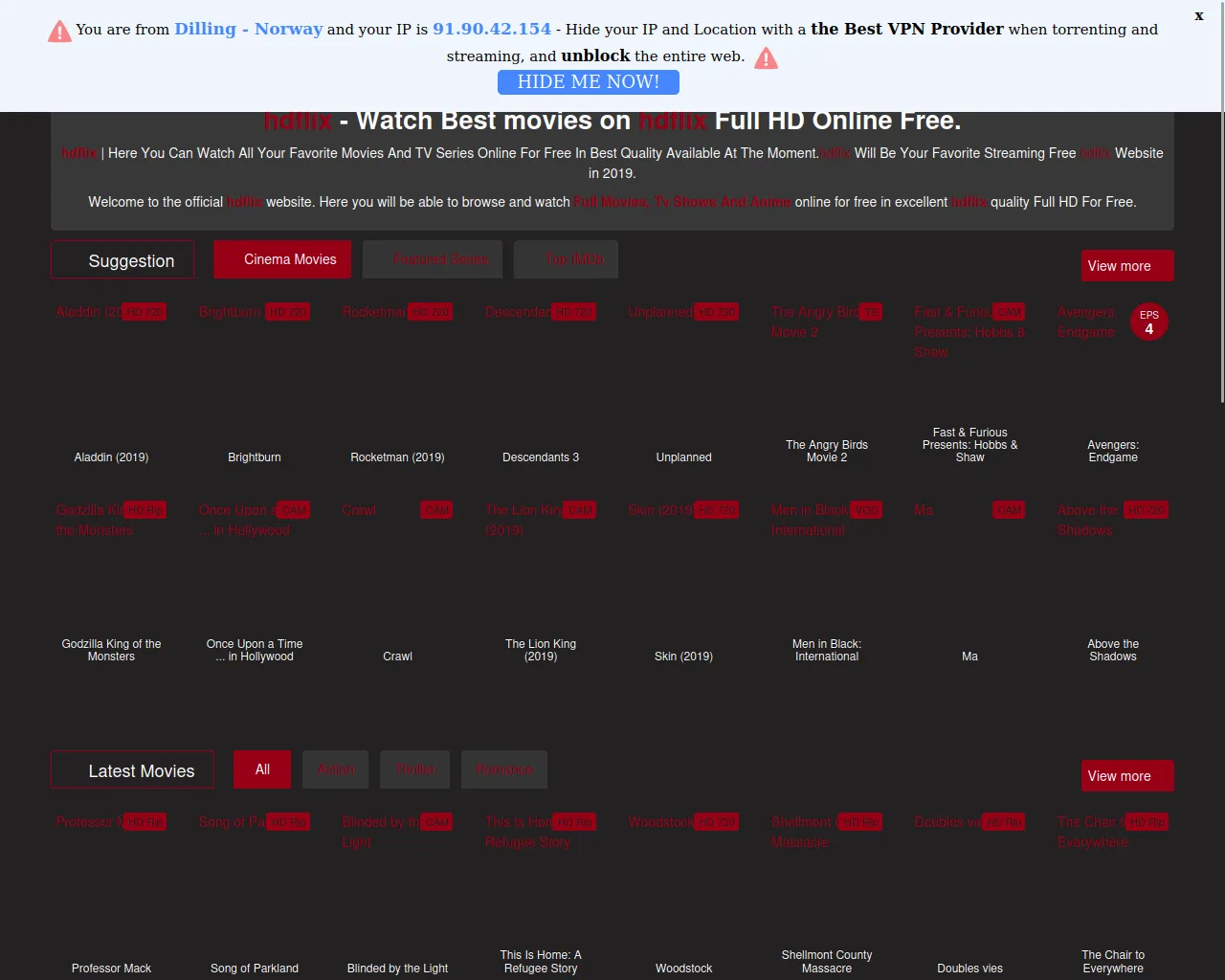Open Men in Black: International title
This screenshot has width=1225, height=980.
pyautogui.click(x=827, y=650)
